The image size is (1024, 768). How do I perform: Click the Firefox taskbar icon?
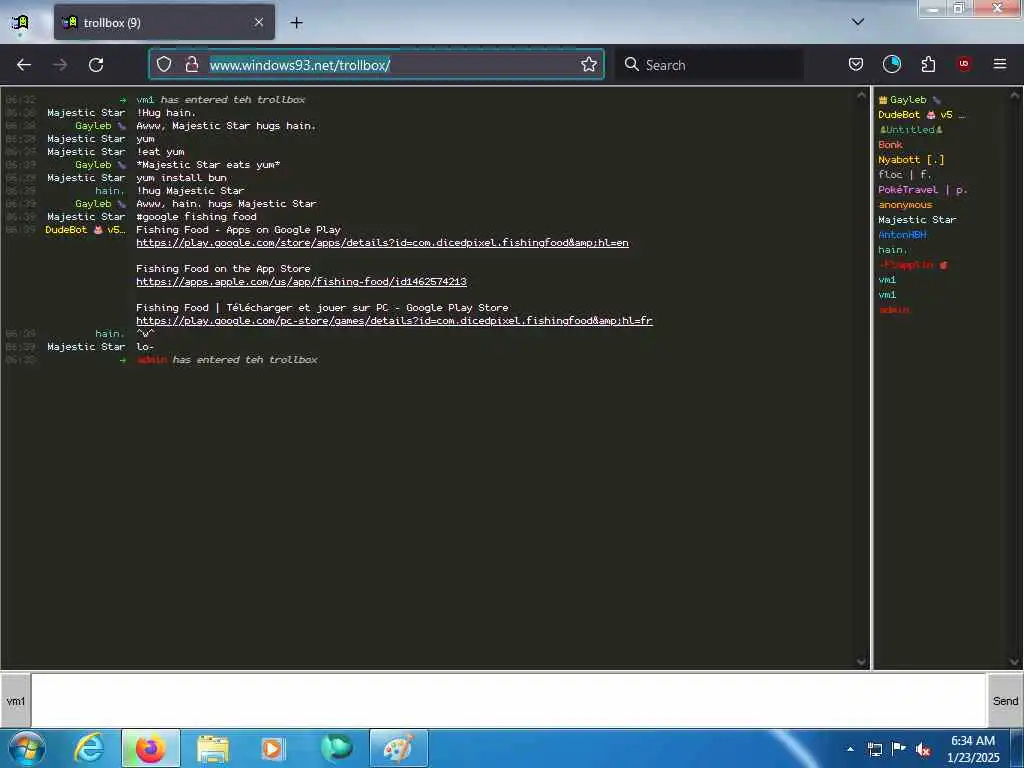pos(150,748)
